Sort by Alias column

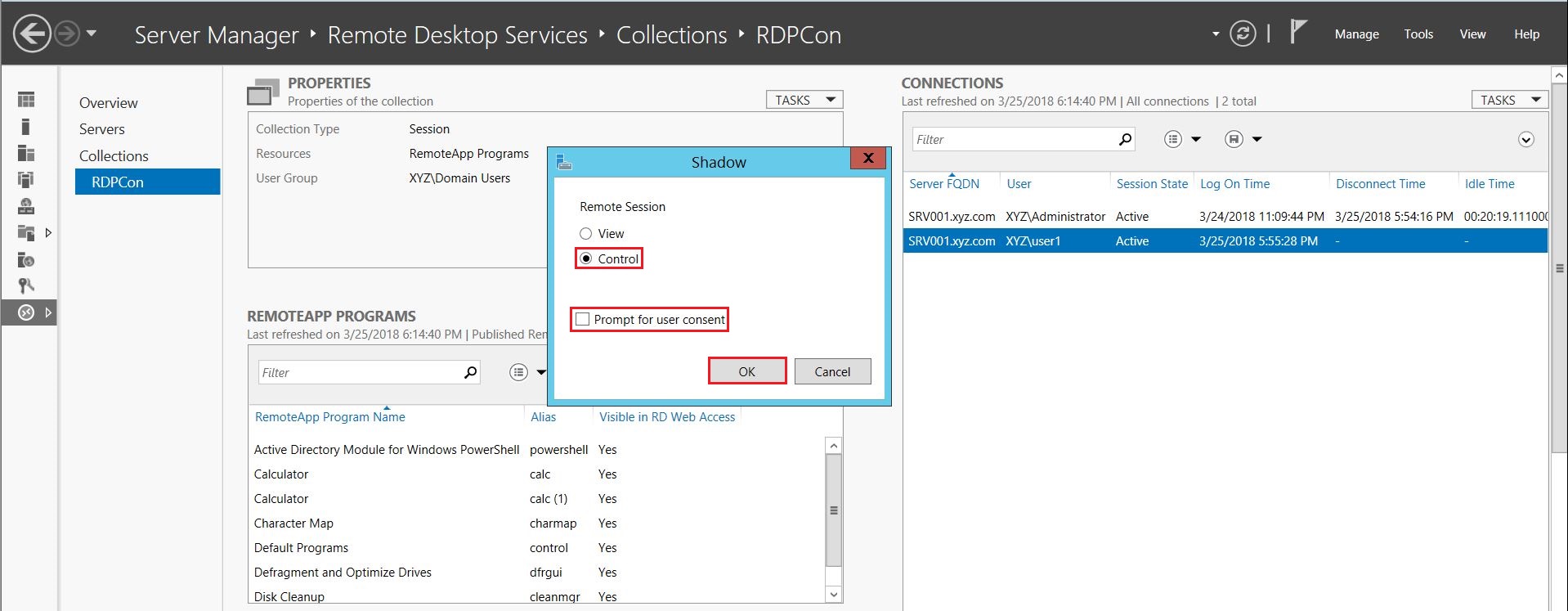click(x=543, y=417)
